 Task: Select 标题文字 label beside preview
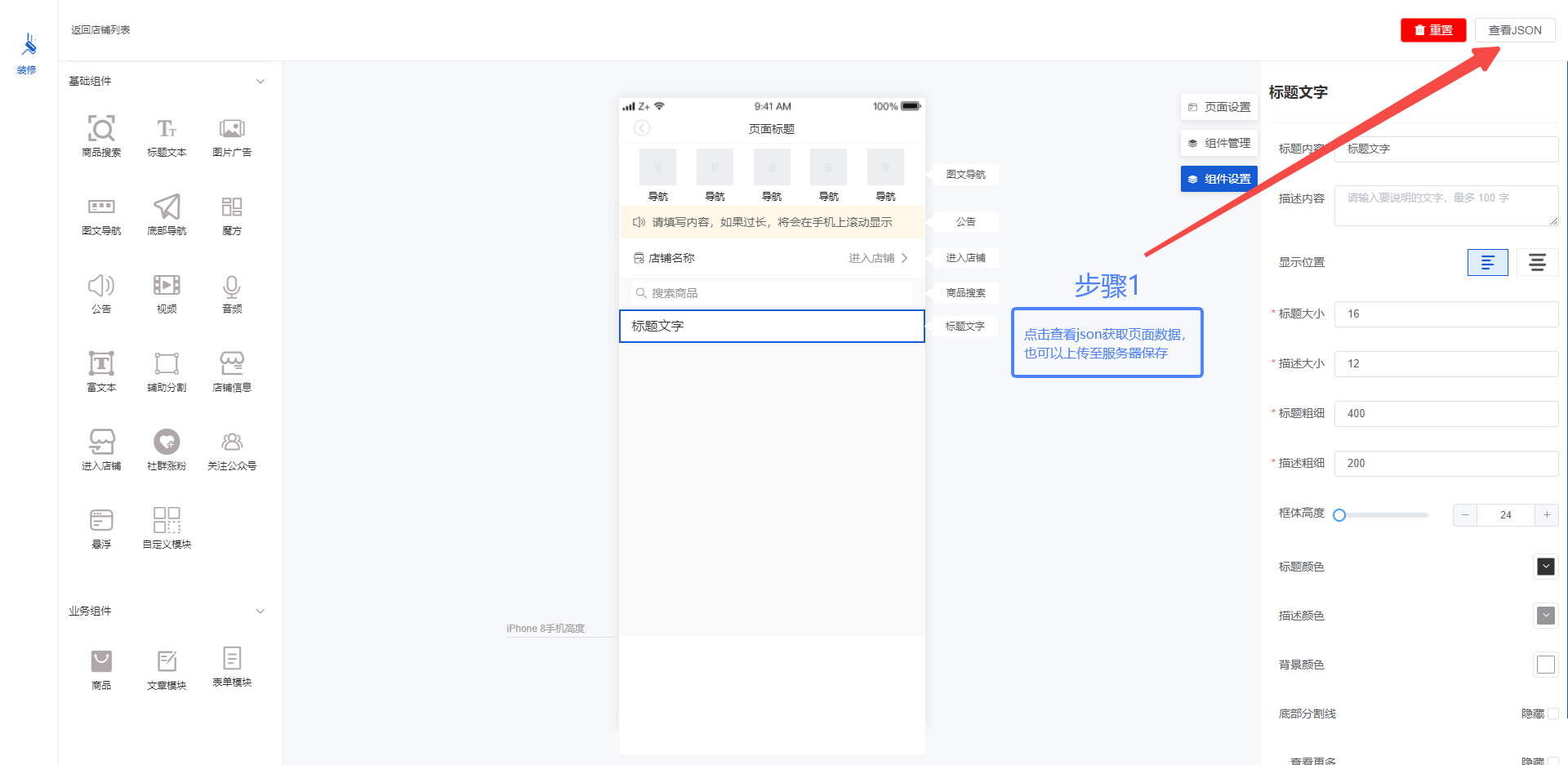[964, 327]
